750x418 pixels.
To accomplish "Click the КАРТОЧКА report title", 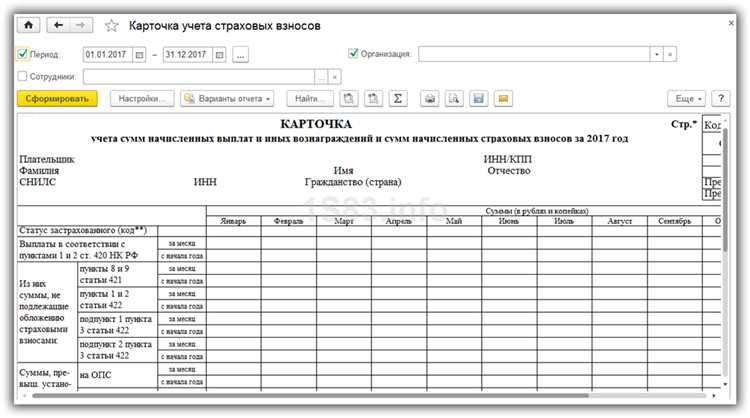I will [x=316, y=124].
